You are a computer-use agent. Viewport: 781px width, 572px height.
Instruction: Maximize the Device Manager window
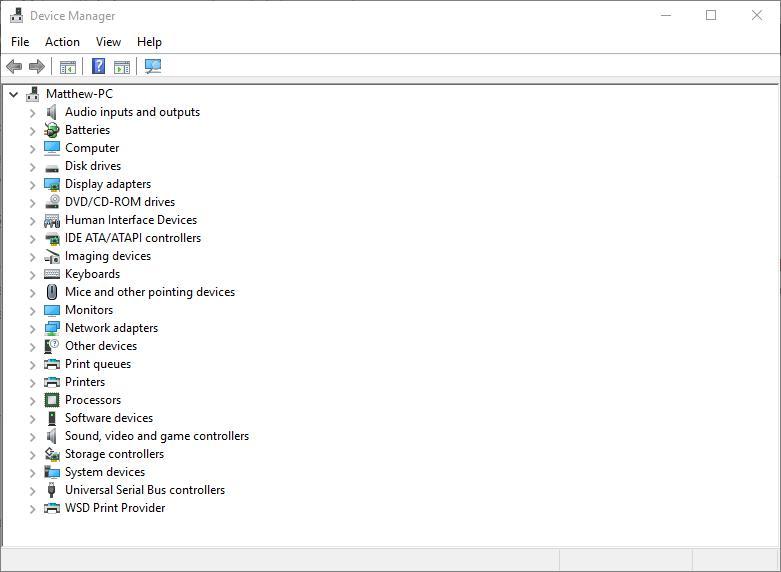point(711,15)
